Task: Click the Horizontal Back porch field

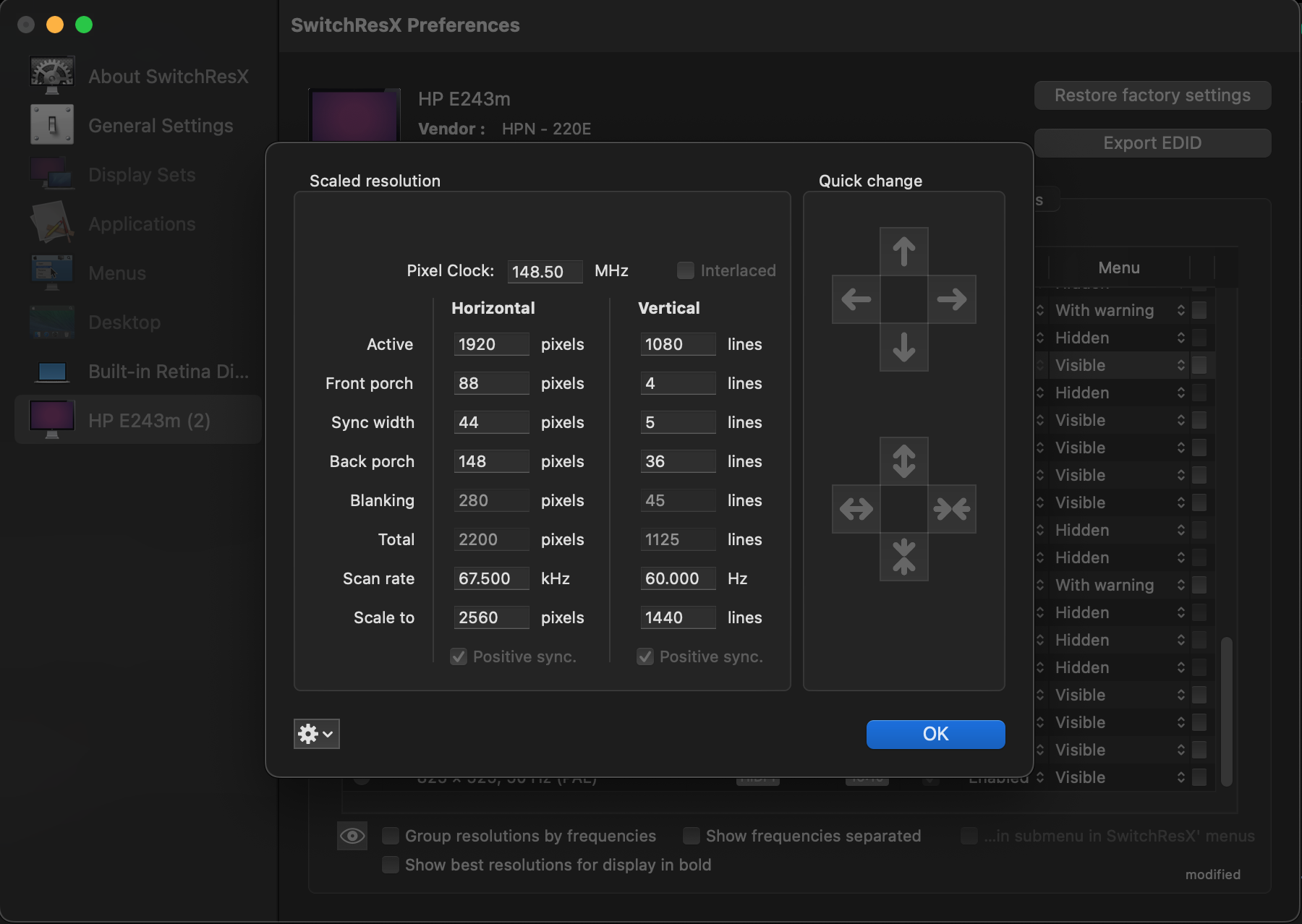Action: tap(491, 461)
